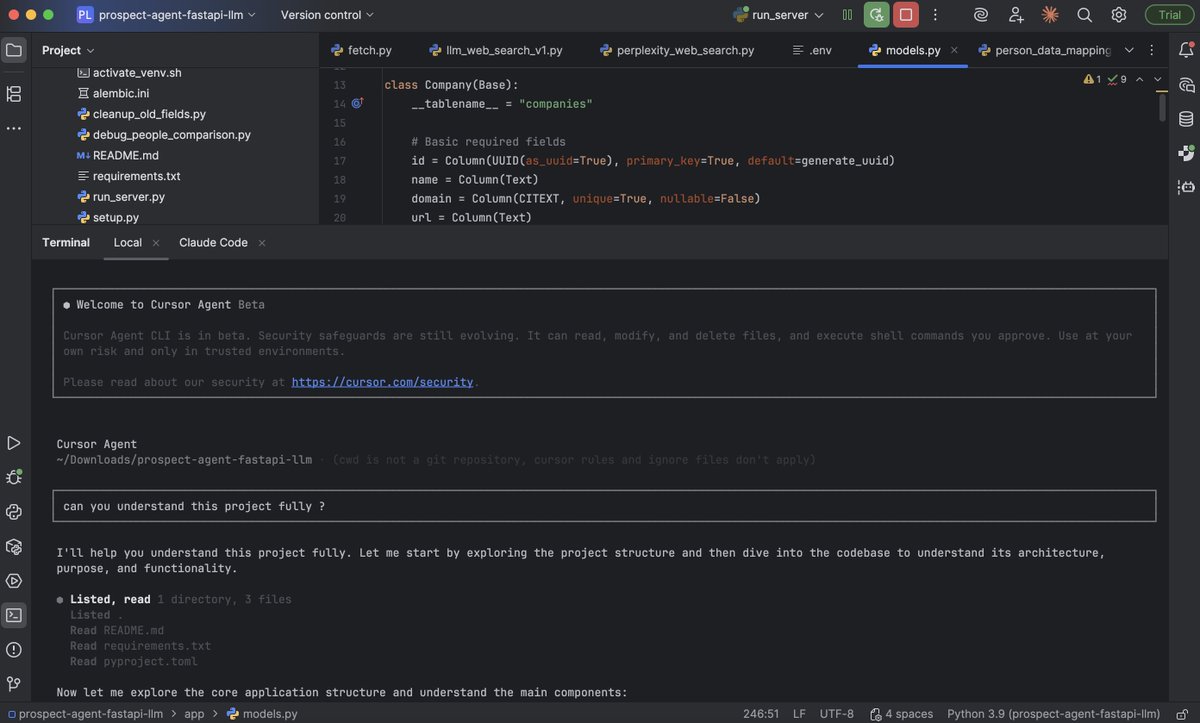Image resolution: width=1200 pixels, height=723 pixels.
Task: Jump to previous highlighted problem arrow
Action: click(x=1140, y=79)
